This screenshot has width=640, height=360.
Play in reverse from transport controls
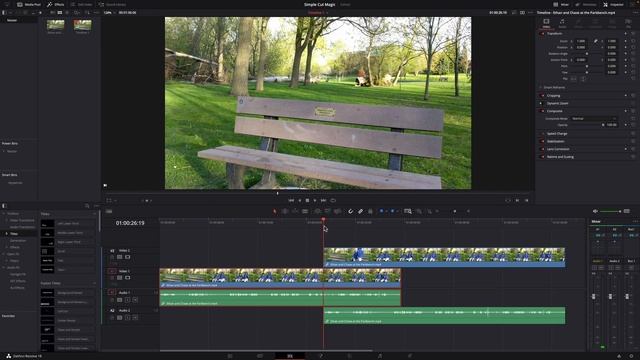click(x=300, y=200)
